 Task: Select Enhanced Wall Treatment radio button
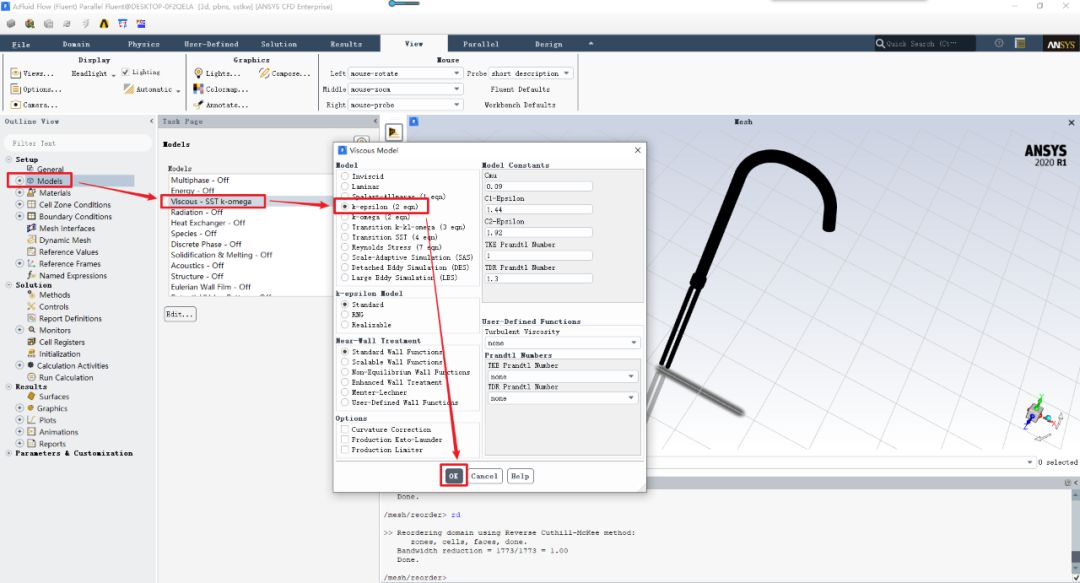tap(344, 382)
